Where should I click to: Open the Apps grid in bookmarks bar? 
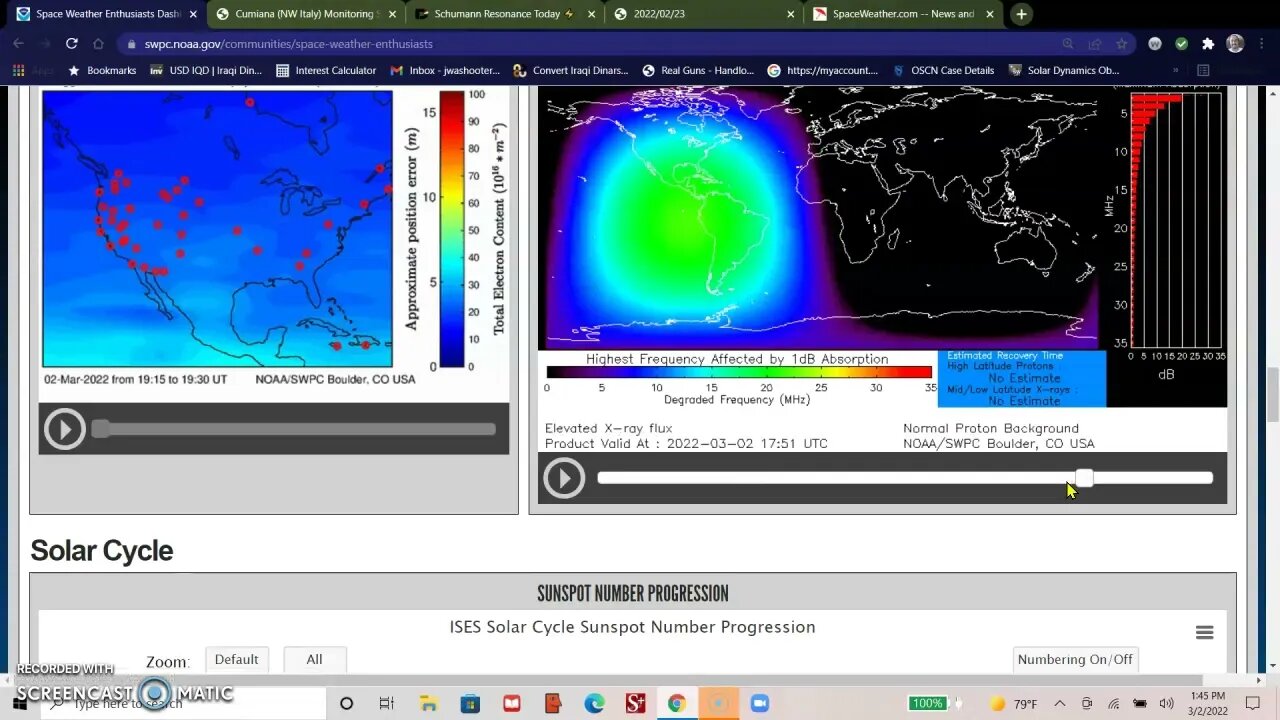(32, 71)
